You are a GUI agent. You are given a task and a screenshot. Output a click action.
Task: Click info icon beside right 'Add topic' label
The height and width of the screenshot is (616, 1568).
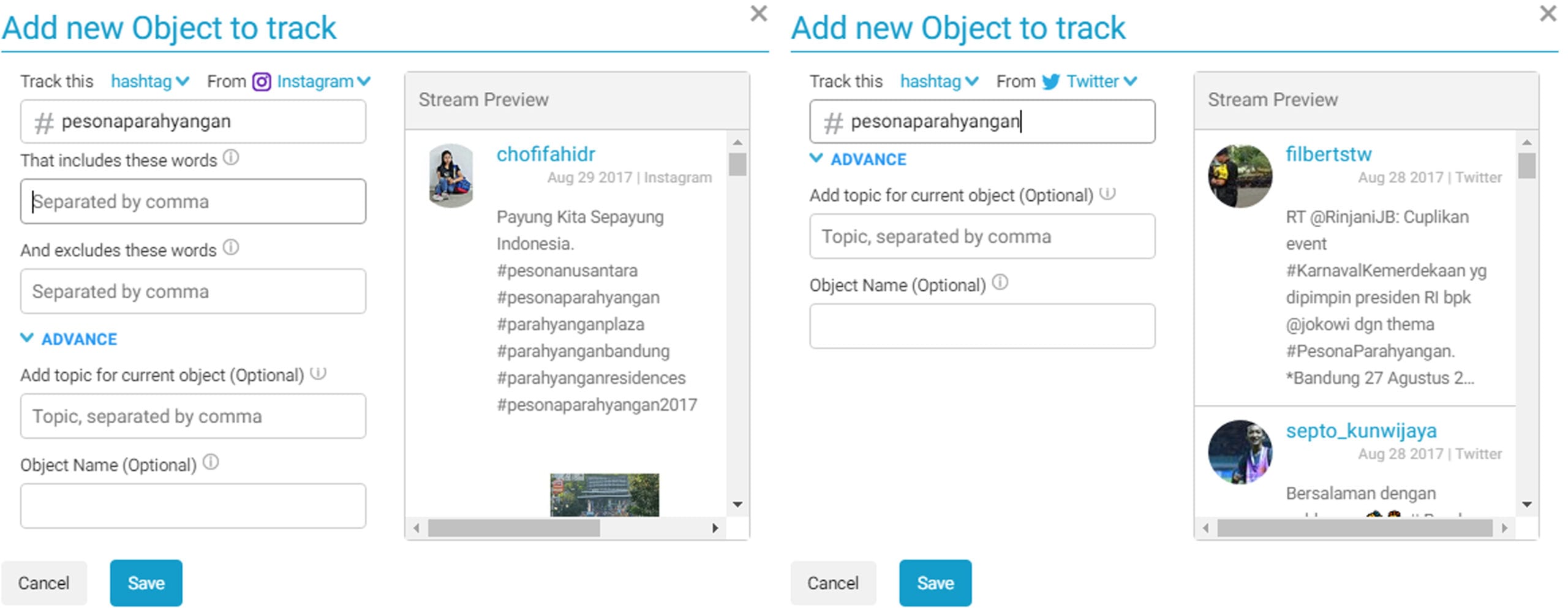[1107, 193]
